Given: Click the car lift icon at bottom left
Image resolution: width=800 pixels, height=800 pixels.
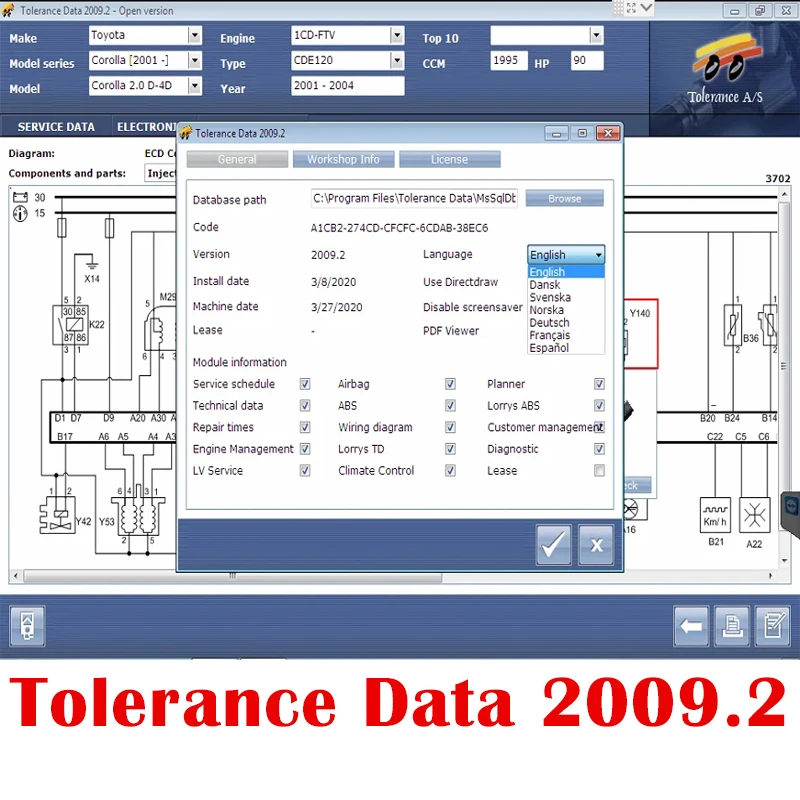Looking at the screenshot, I should [27, 626].
